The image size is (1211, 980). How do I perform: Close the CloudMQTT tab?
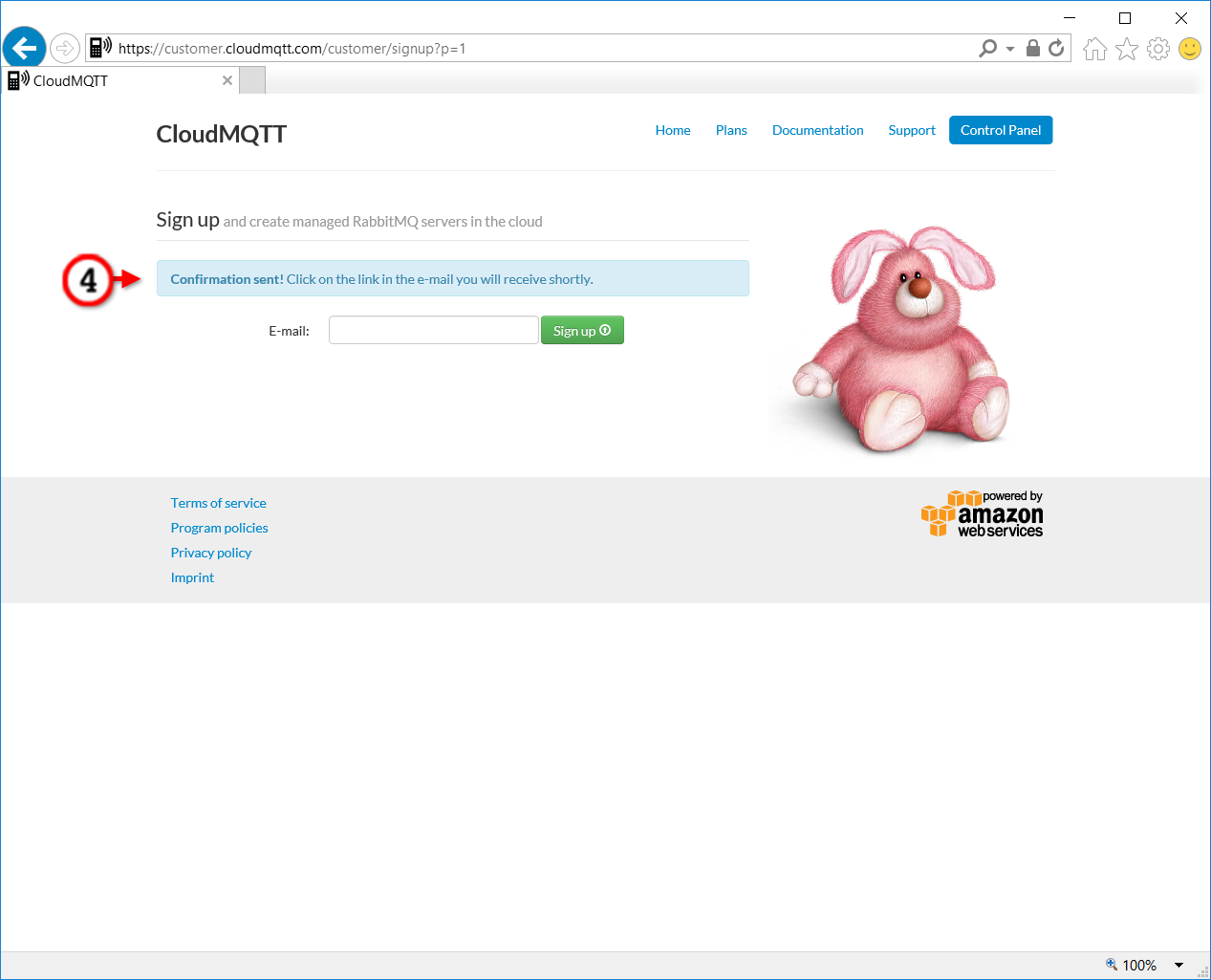(x=227, y=81)
